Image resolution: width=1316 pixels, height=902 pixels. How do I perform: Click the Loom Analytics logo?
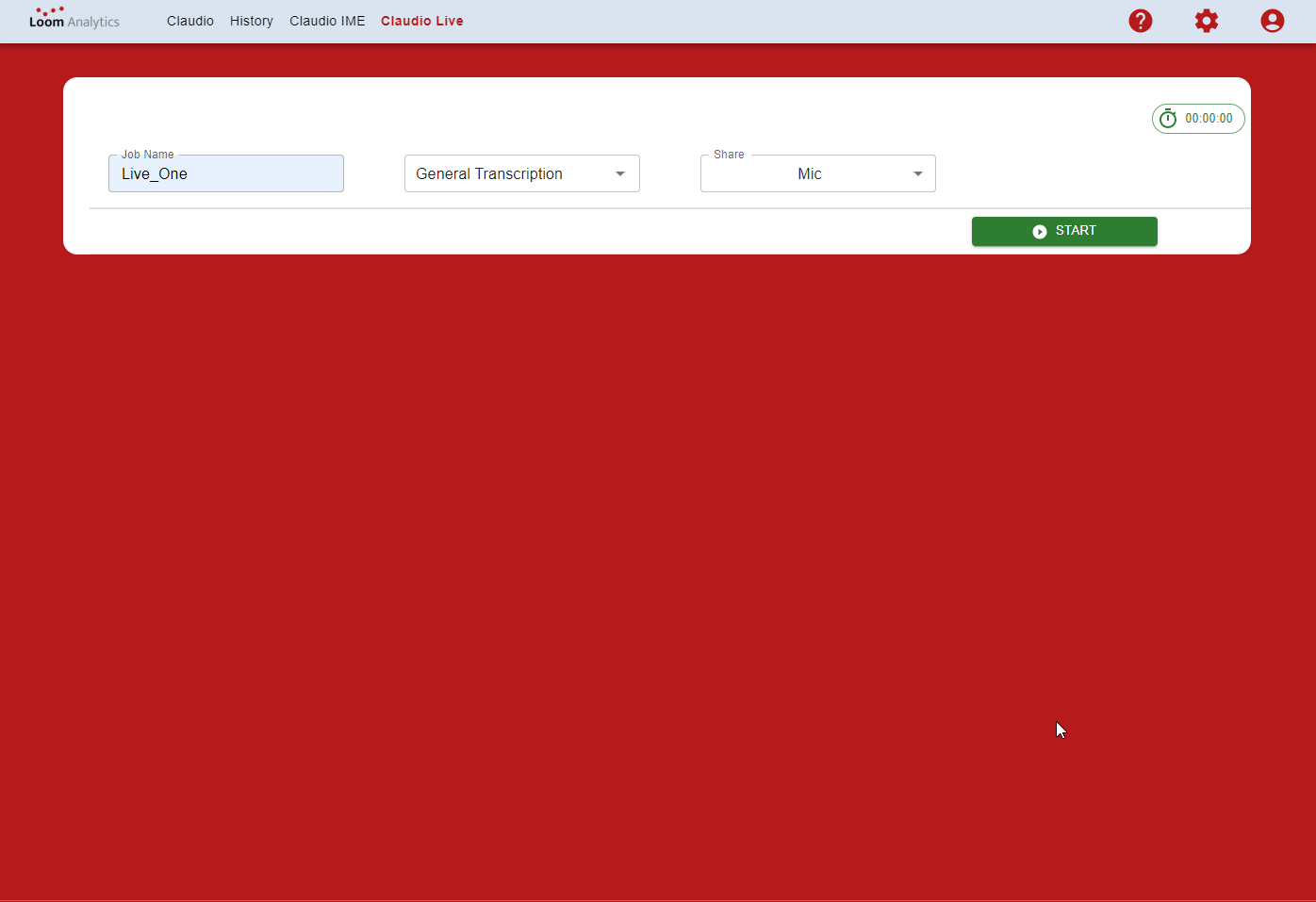[x=74, y=19]
